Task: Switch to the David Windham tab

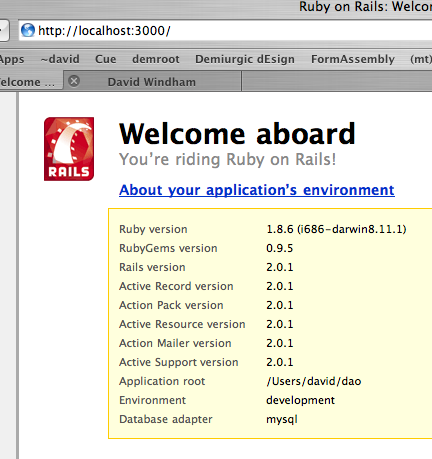Action: (x=152, y=82)
